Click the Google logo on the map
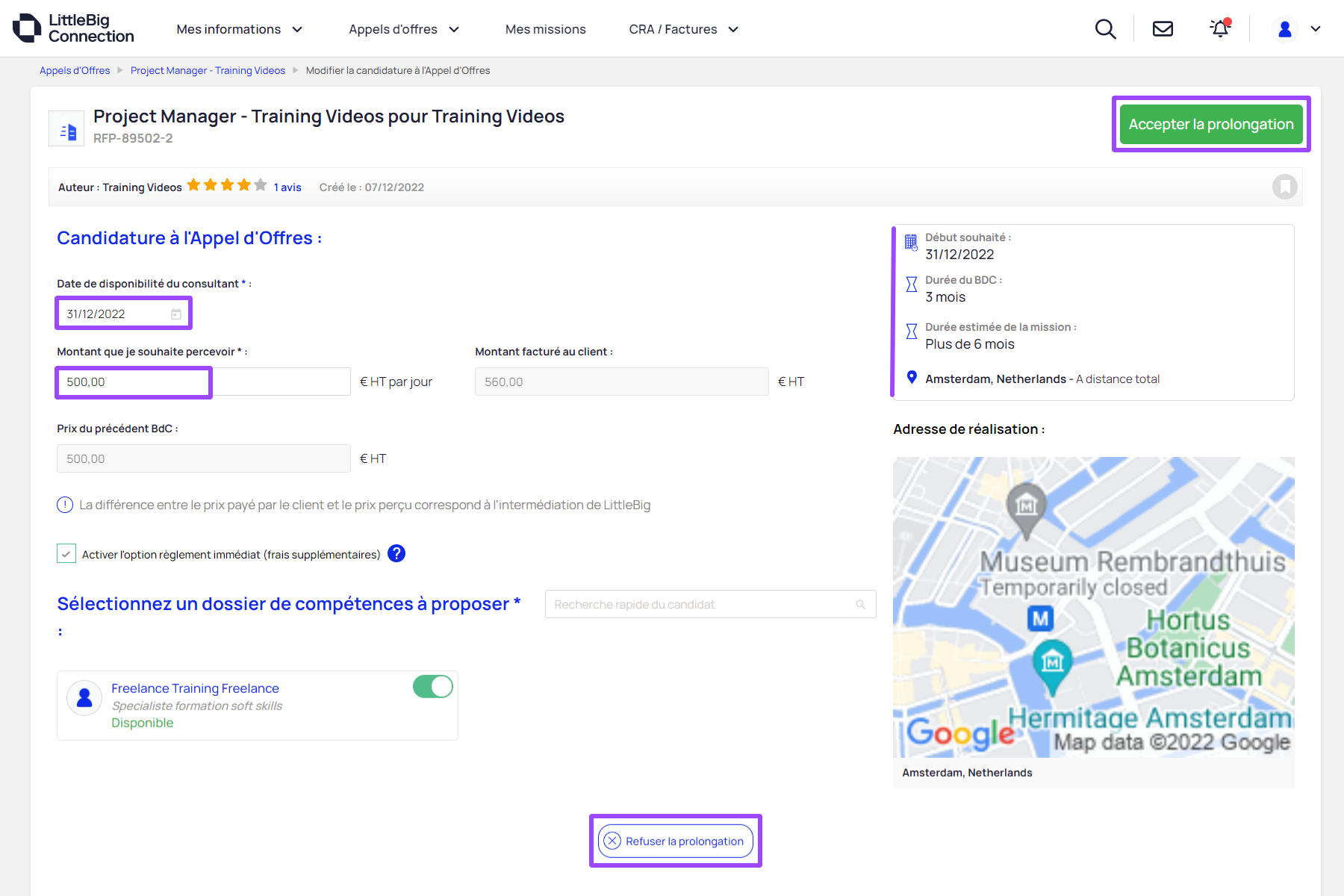Viewport: 1344px width, 896px height. coord(961,735)
